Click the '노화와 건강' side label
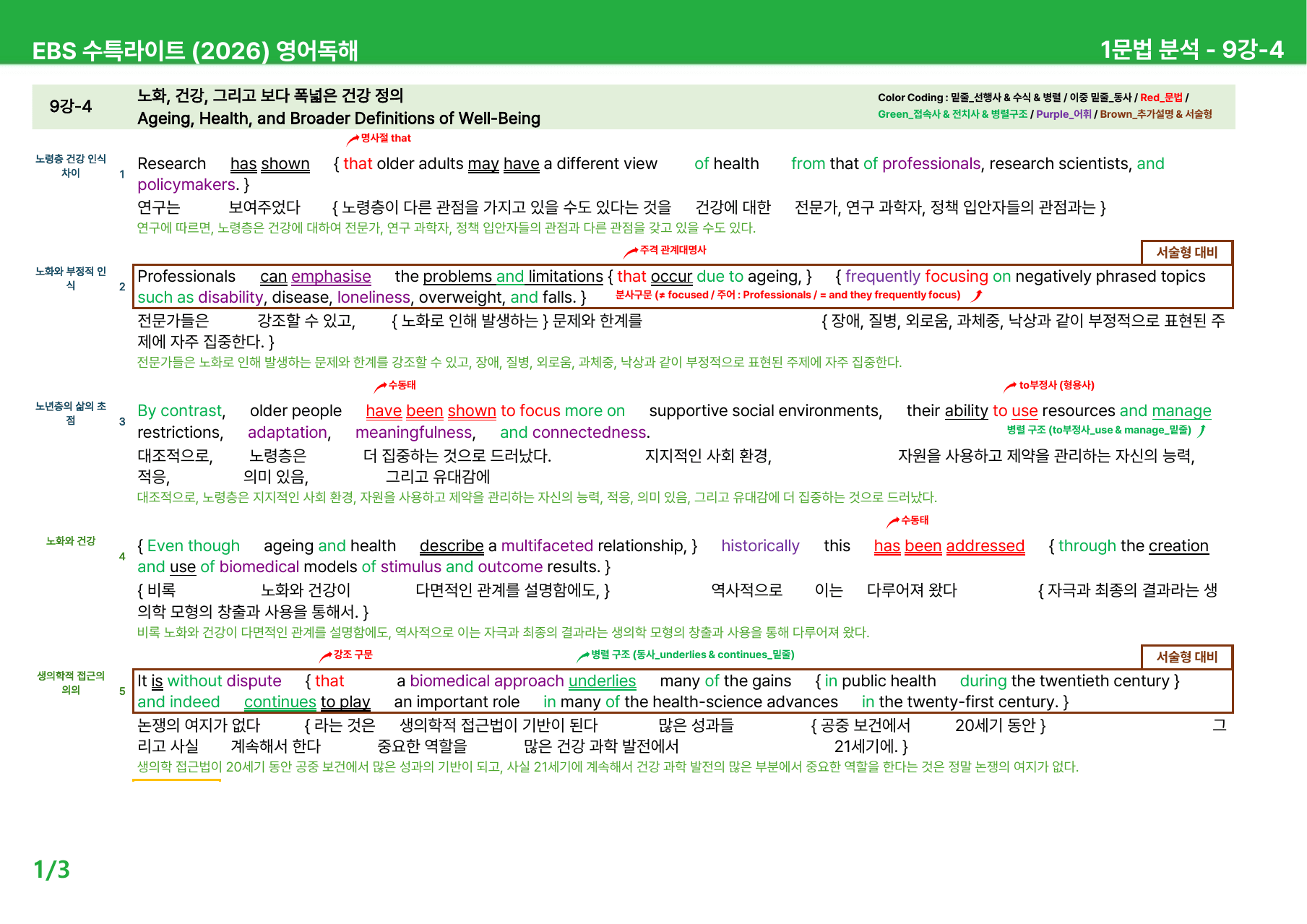This screenshot has width=1307, height=924. [x=71, y=541]
